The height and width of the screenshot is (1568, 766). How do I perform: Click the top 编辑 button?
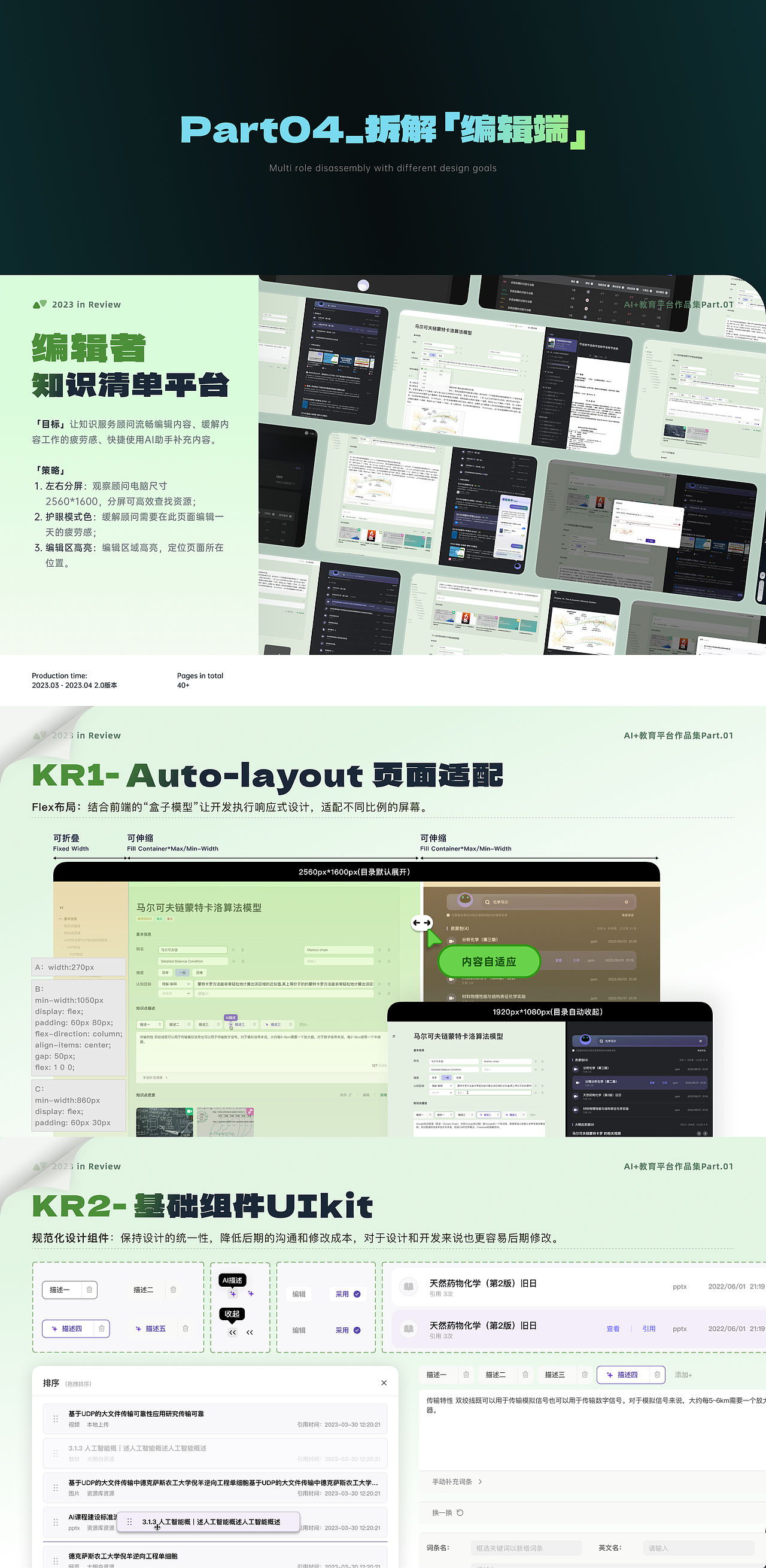[299, 1294]
